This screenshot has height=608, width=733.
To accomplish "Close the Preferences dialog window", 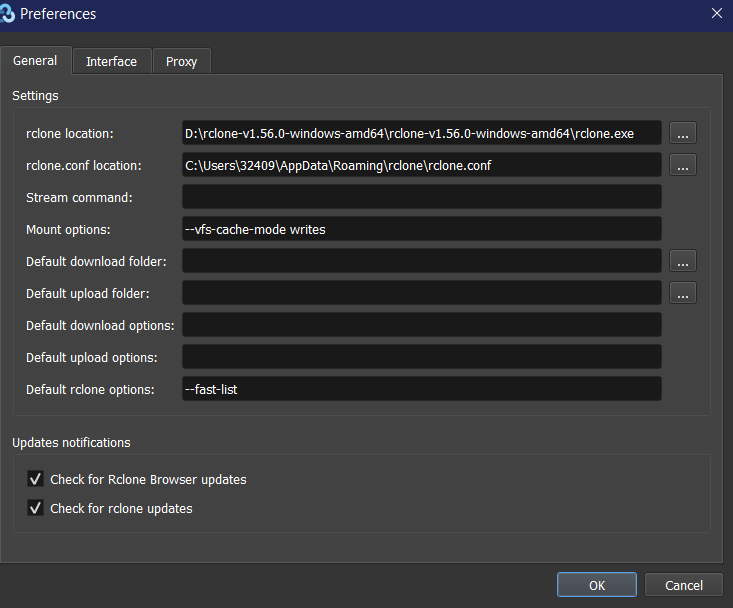I will (716, 14).
